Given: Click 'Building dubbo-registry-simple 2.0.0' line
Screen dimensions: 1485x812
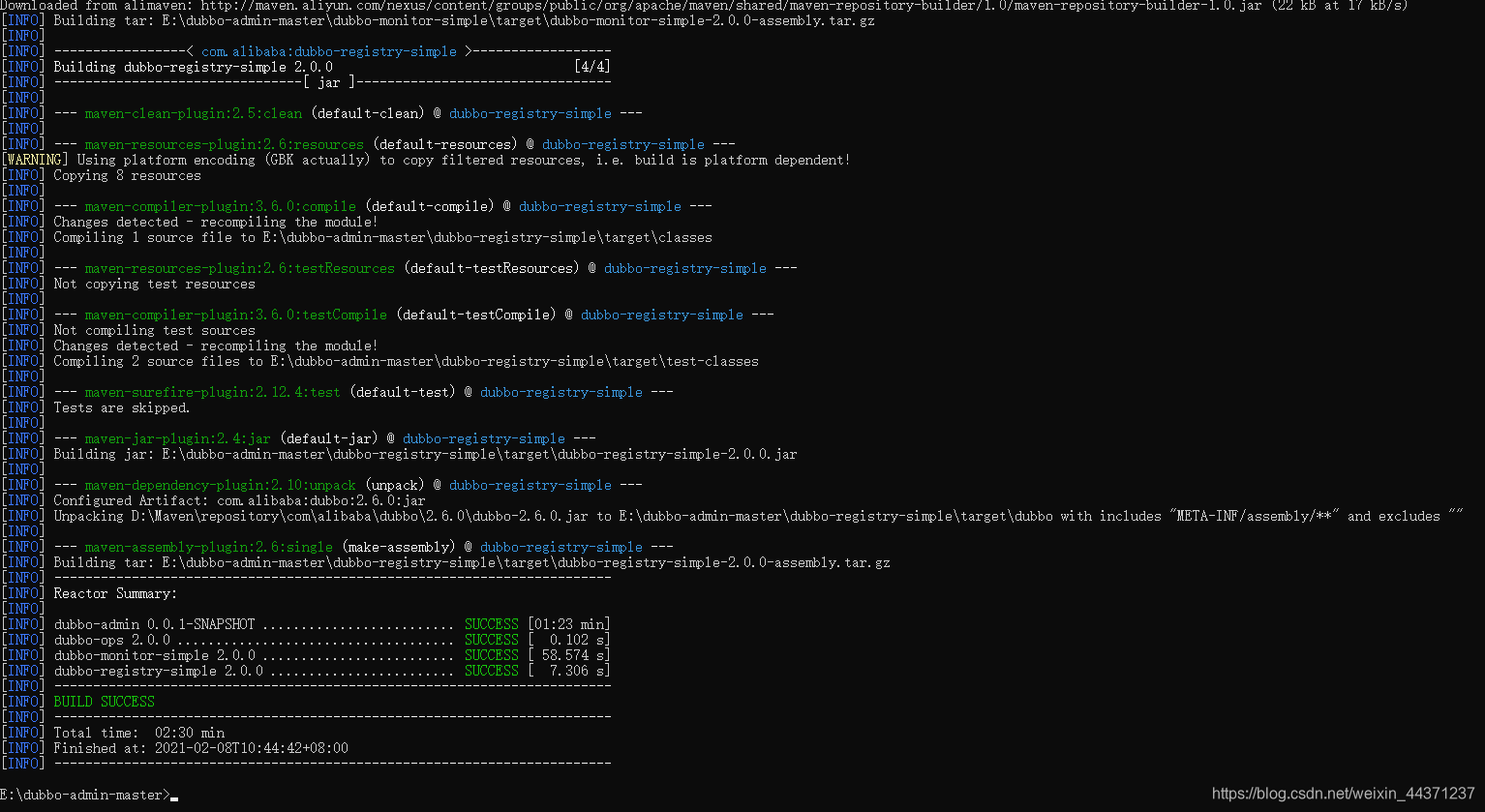Looking at the screenshot, I should pyautogui.click(x=193, y=67).
